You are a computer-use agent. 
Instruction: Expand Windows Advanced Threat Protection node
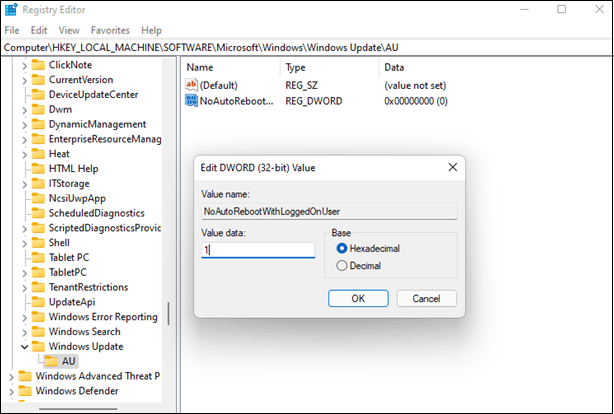tap(11, 376)
